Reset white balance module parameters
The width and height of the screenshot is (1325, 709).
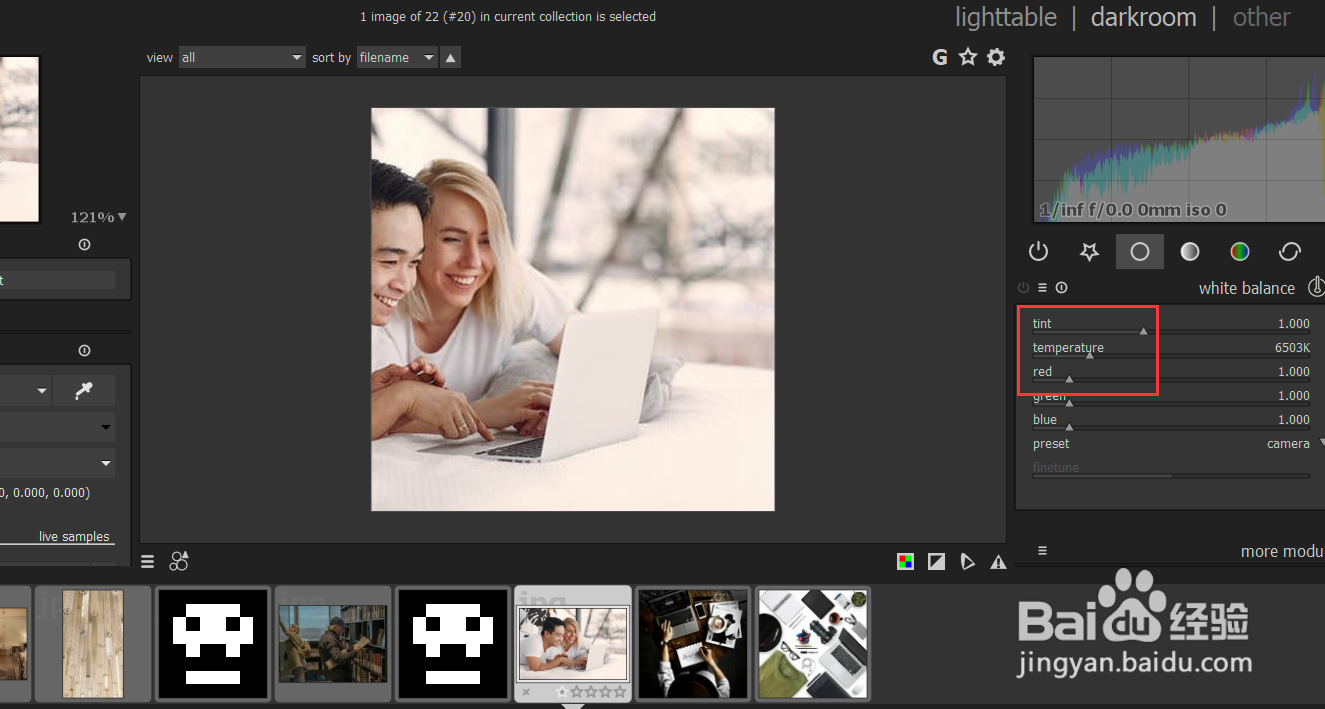coord(1062,288)
